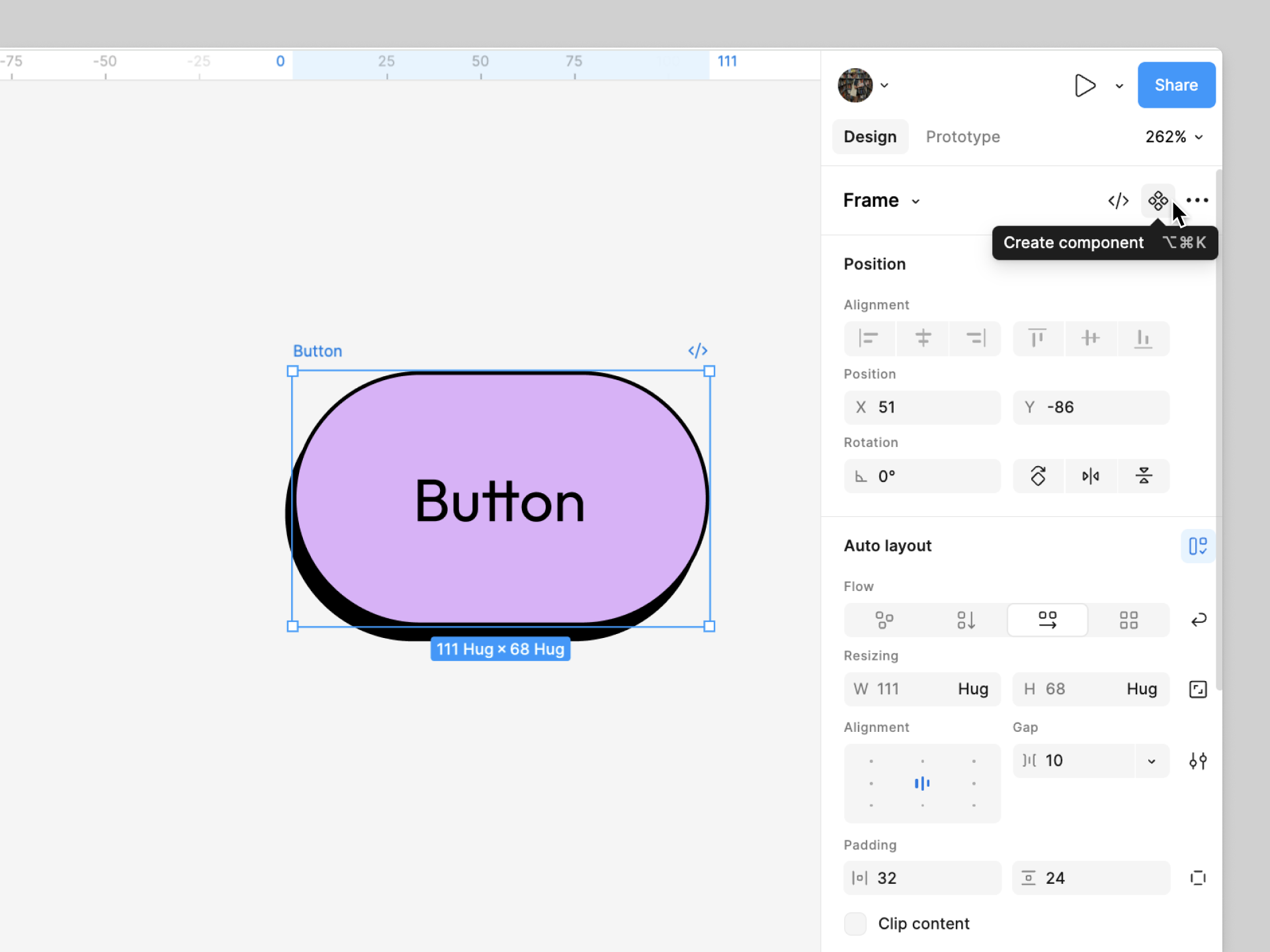Click the Align left icon
The height and width of the screenshot is (952, 1270).
[x=868, y=338]
